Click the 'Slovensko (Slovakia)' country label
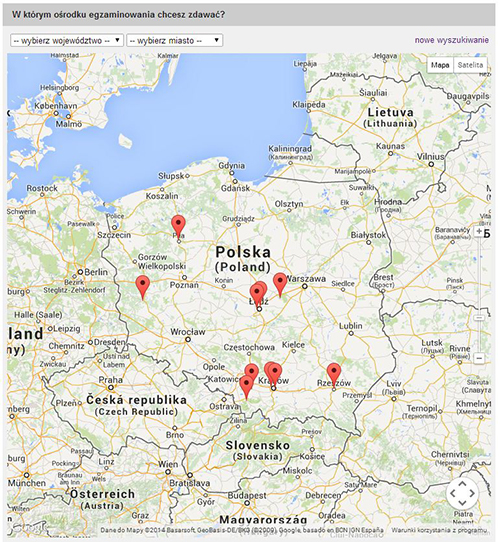 coord(258,451)
